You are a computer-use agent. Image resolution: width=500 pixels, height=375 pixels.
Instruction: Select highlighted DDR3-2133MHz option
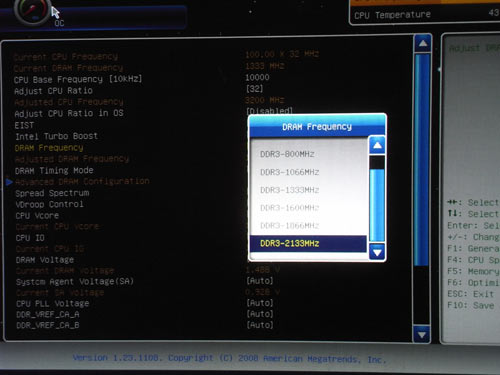pos(308,243)
